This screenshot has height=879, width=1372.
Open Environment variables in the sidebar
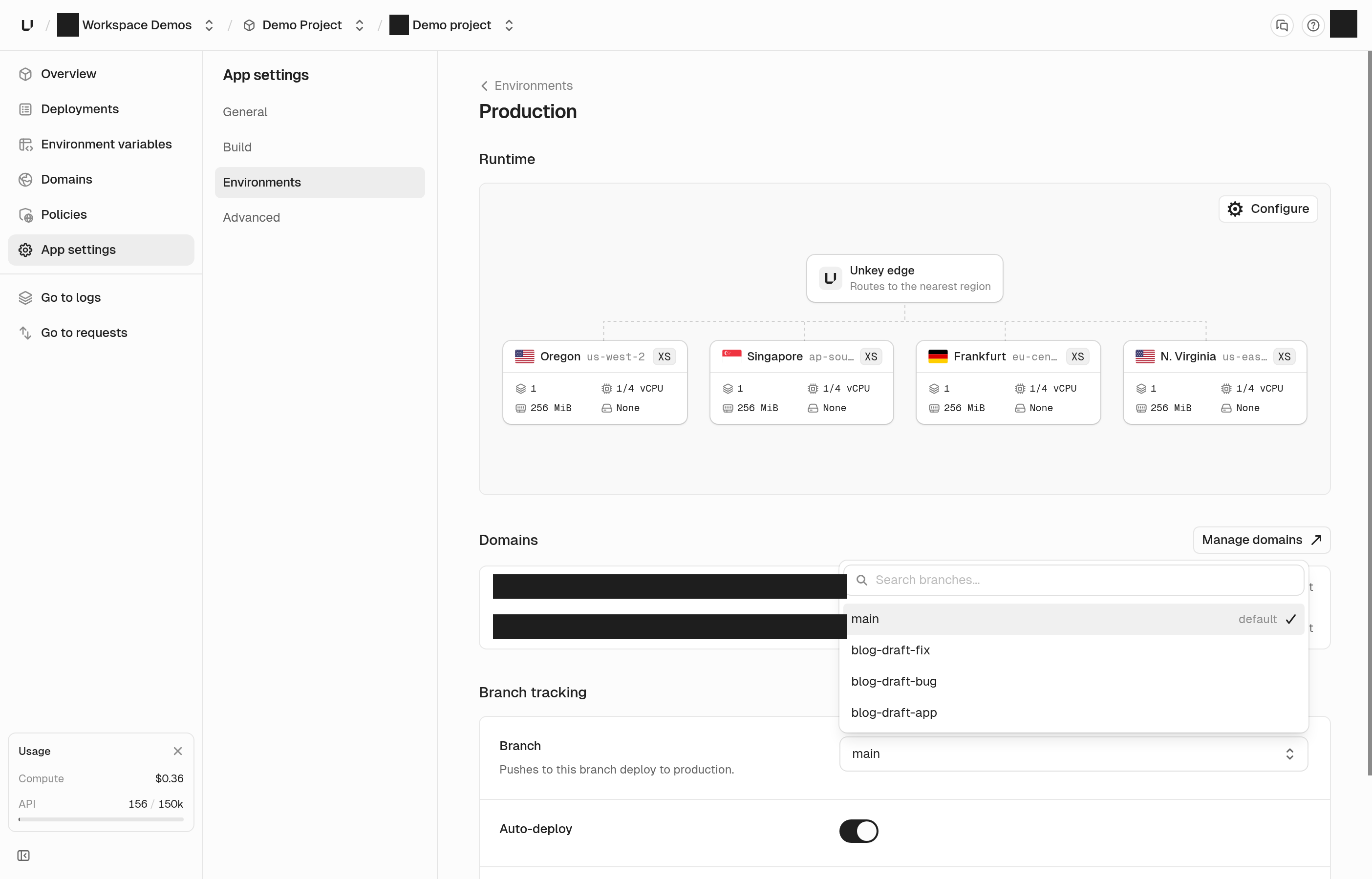pos(101,145)
